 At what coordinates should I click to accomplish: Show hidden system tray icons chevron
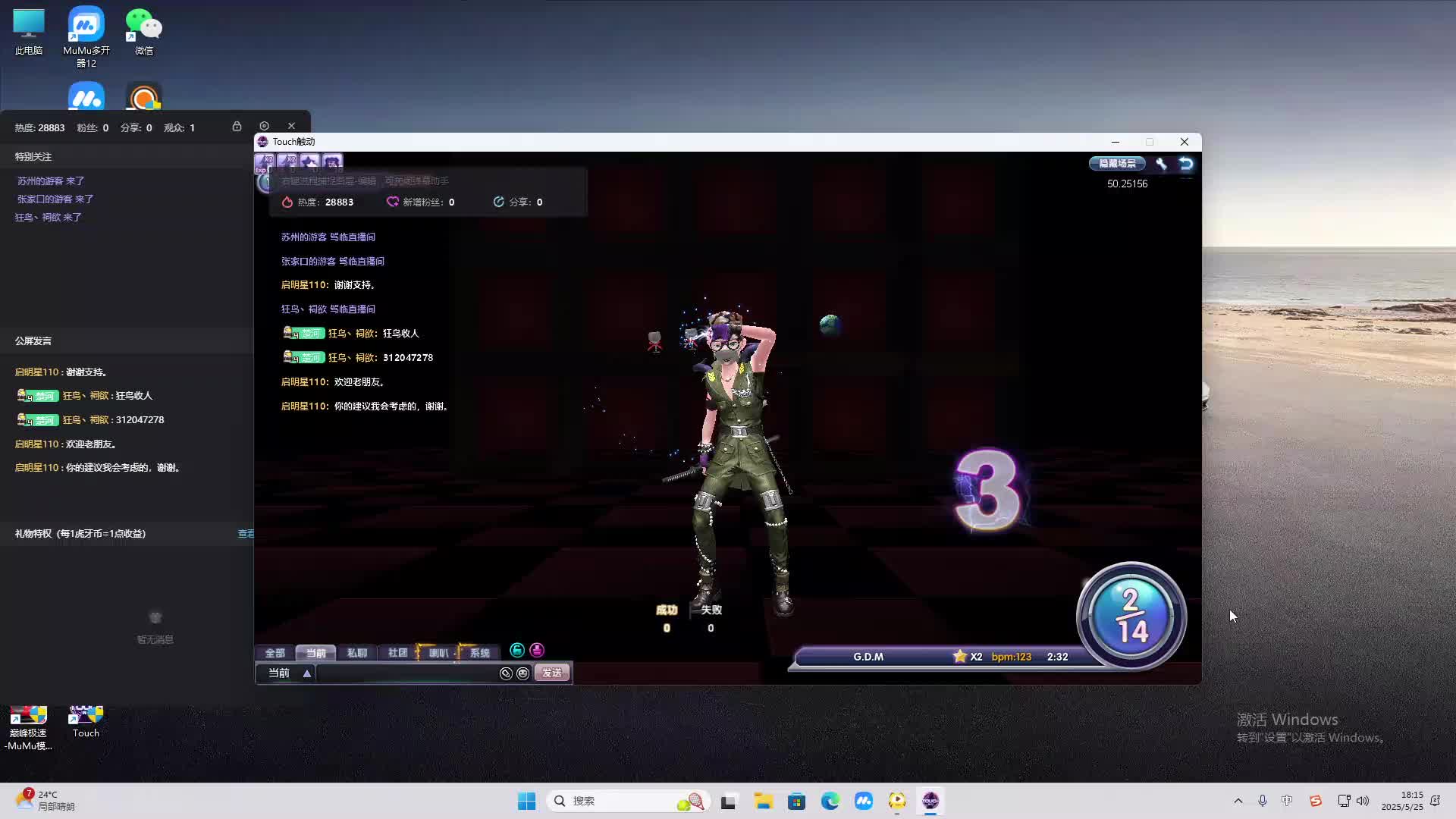coord(1238,801)
